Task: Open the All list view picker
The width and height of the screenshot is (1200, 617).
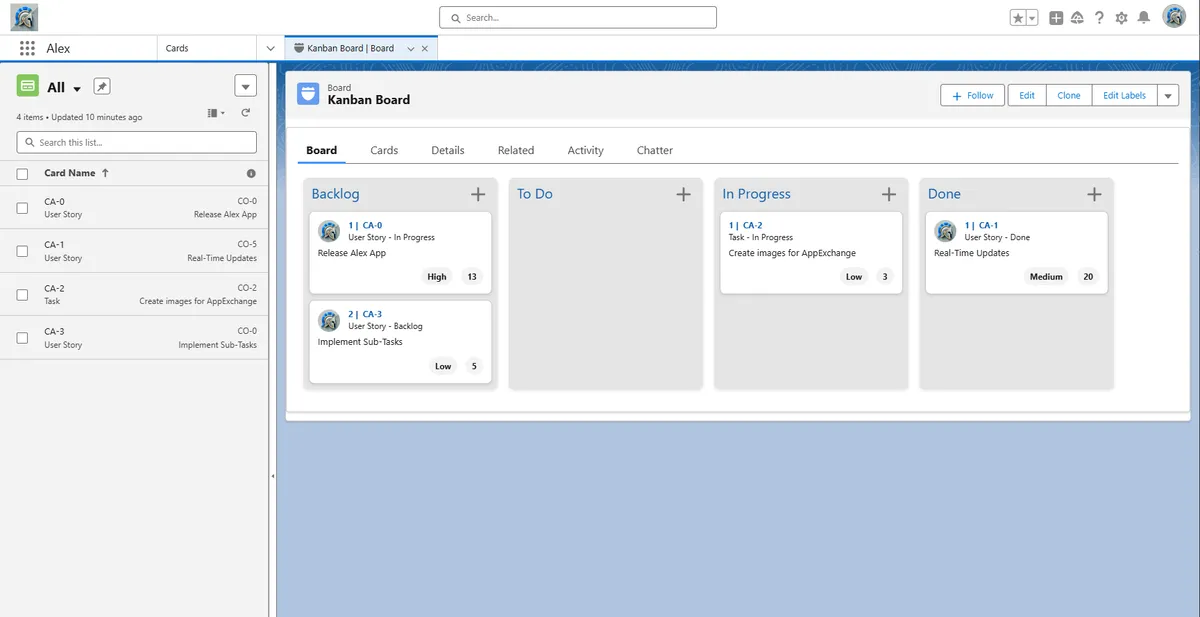Action: coord(65,87)
